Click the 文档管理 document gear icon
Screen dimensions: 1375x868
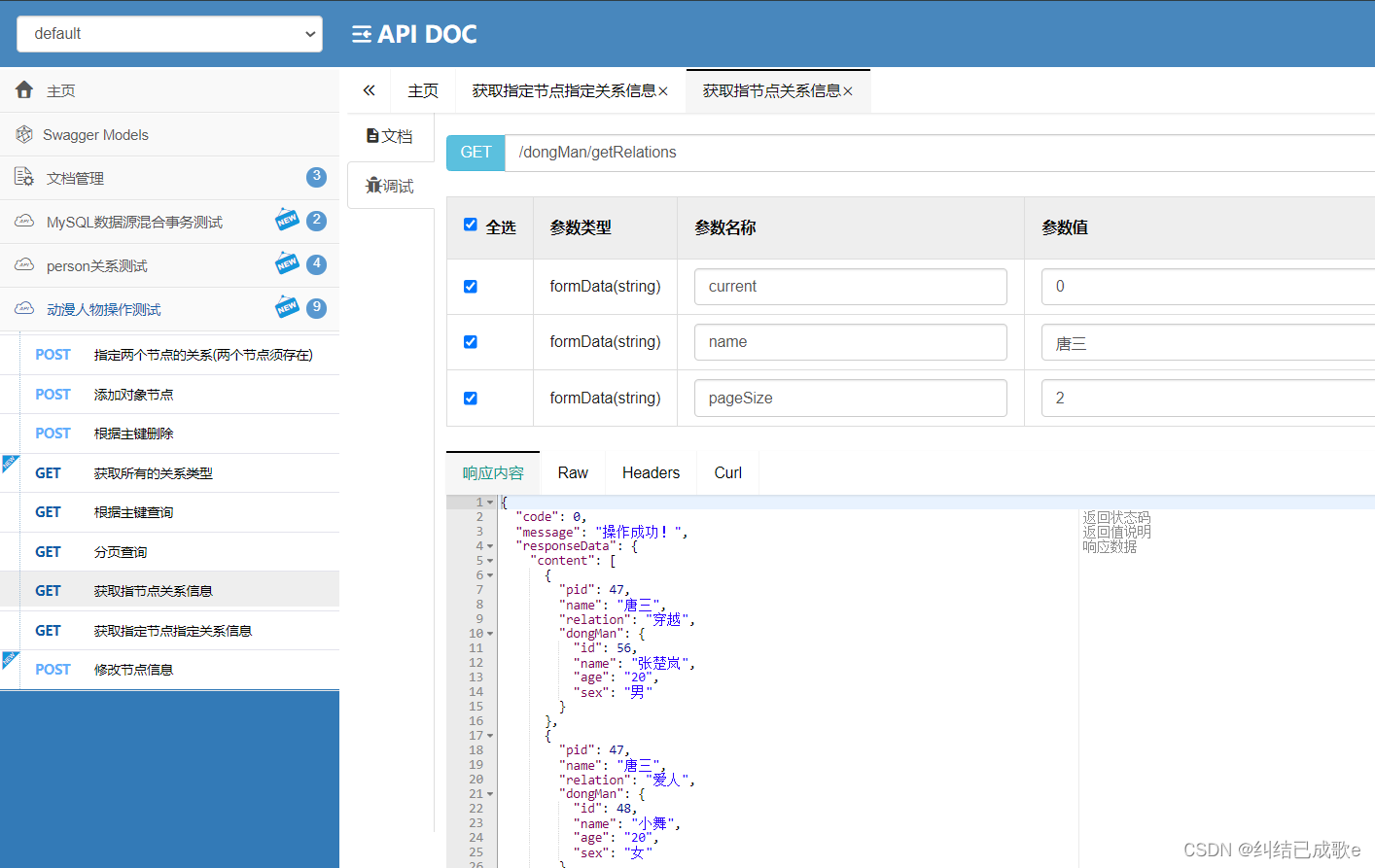[24, 177]
